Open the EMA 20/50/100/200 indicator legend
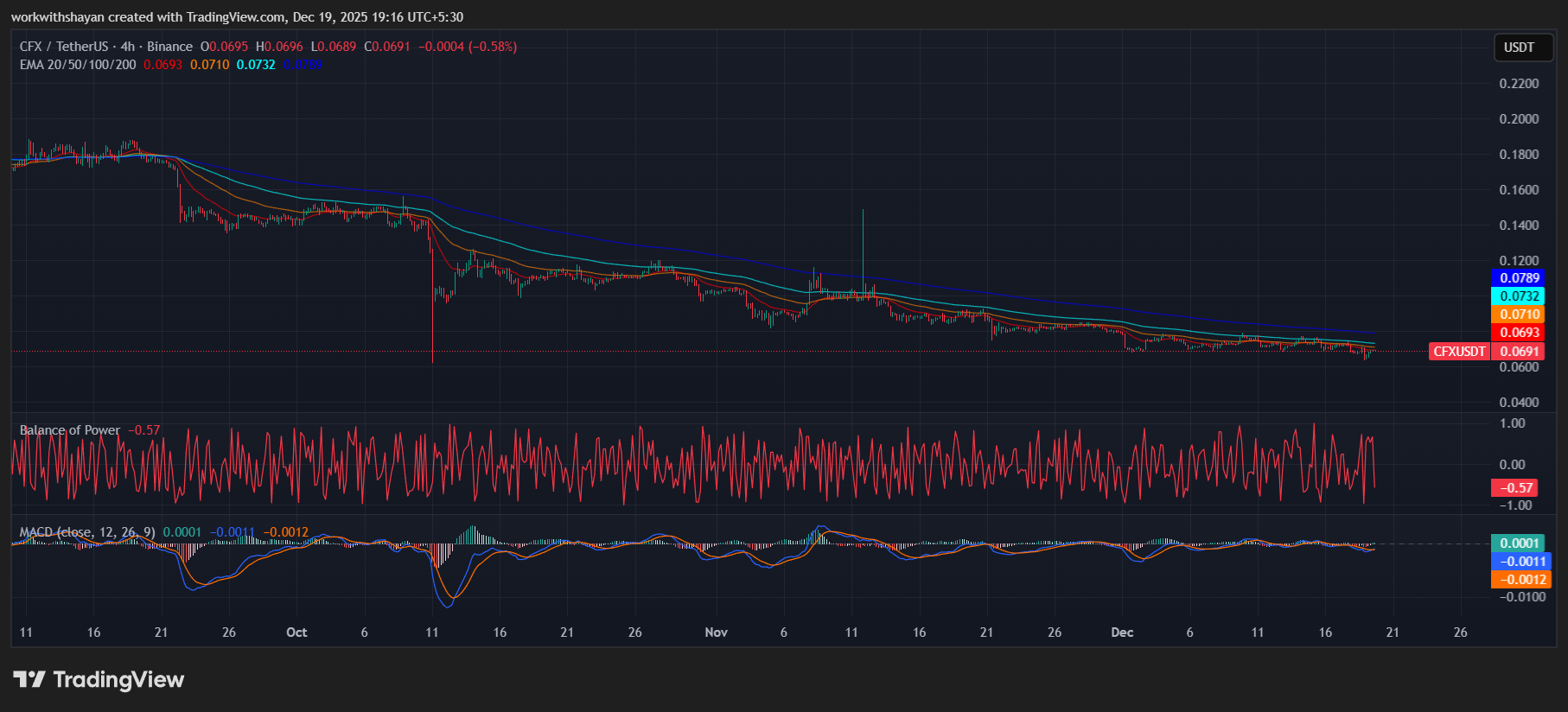The width and height of the screenshot is (1568, 712). coord(78,65)
